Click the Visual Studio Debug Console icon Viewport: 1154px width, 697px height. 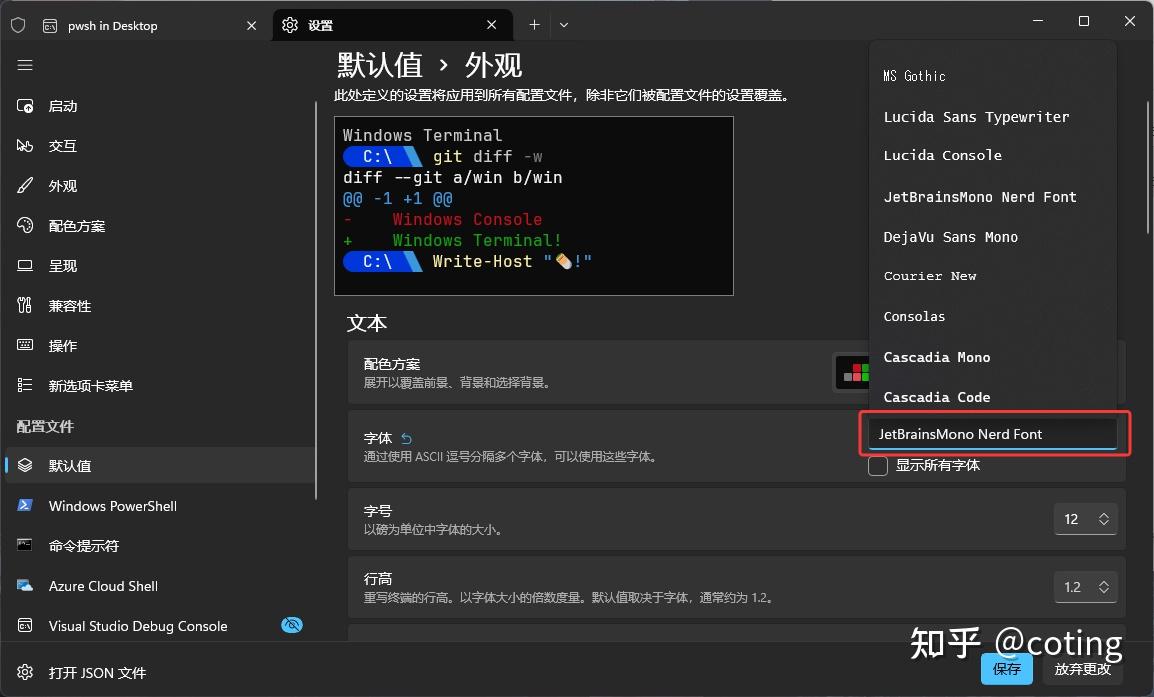click(x=25, y=626)
